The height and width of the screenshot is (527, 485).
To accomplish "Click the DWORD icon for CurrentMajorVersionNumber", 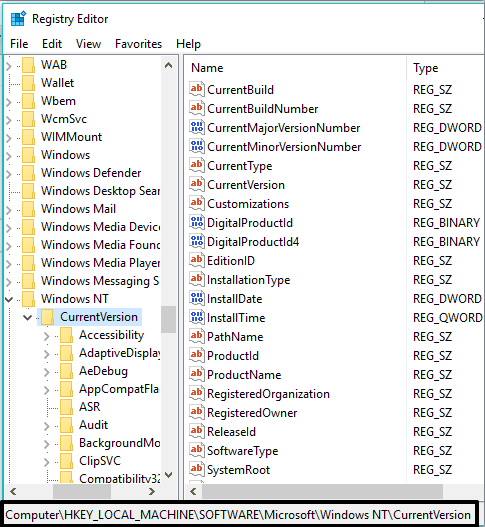I will (x=197, y=127).
